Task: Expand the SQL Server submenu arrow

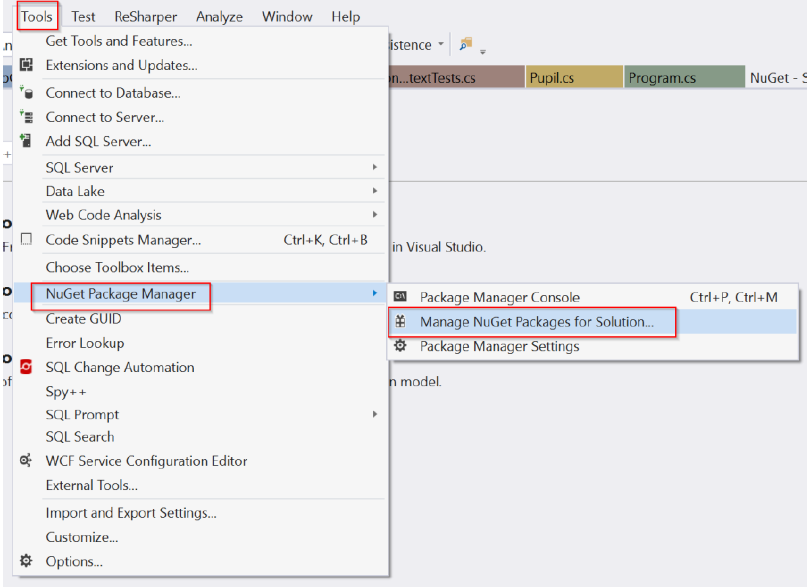Action: point(375,167)
